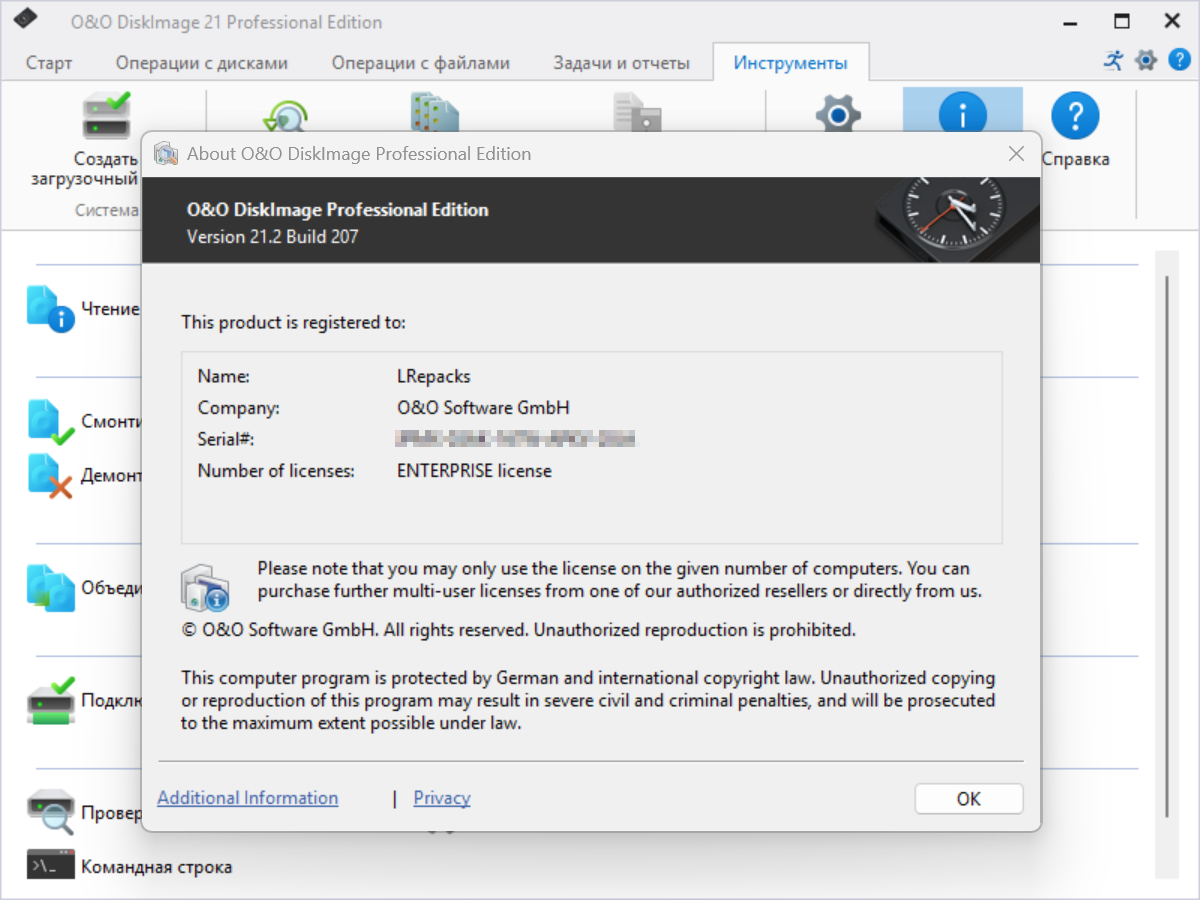
Task: Click the settings gear ribbon icon
Action: [838, 112]
